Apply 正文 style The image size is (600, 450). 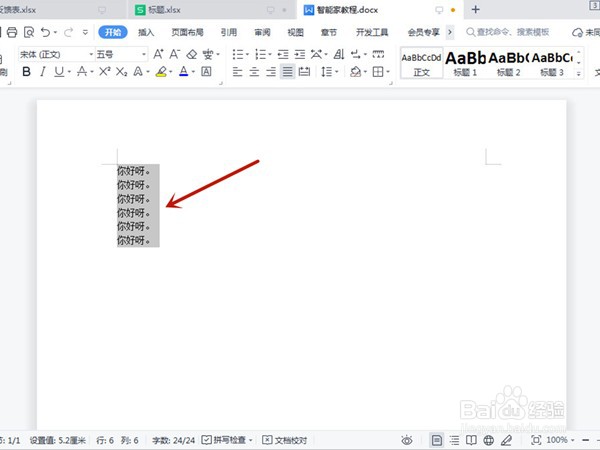pyautogui.click(x=421, y=63)
